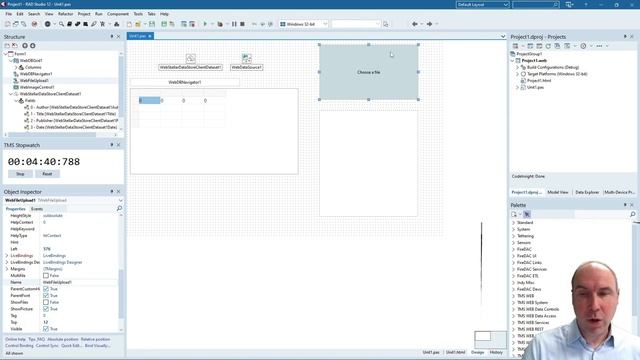The height and width of the screenshot is (360, 640).
Task: Click the Reset button in TMS Stopwatch
Action: click(47, 174)
